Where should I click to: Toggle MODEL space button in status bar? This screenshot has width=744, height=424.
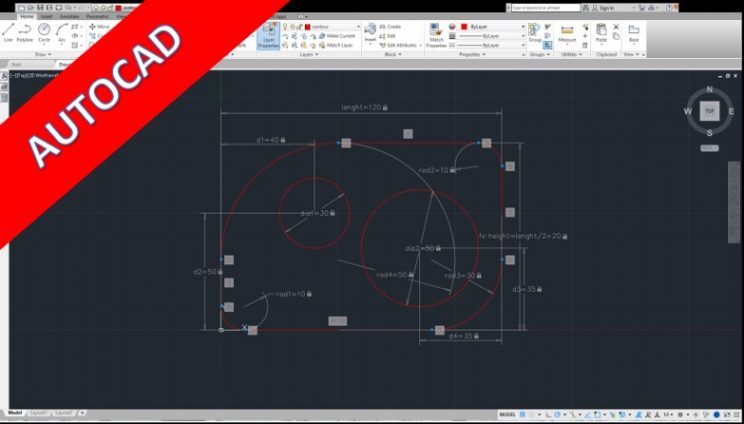coord(509,414)
